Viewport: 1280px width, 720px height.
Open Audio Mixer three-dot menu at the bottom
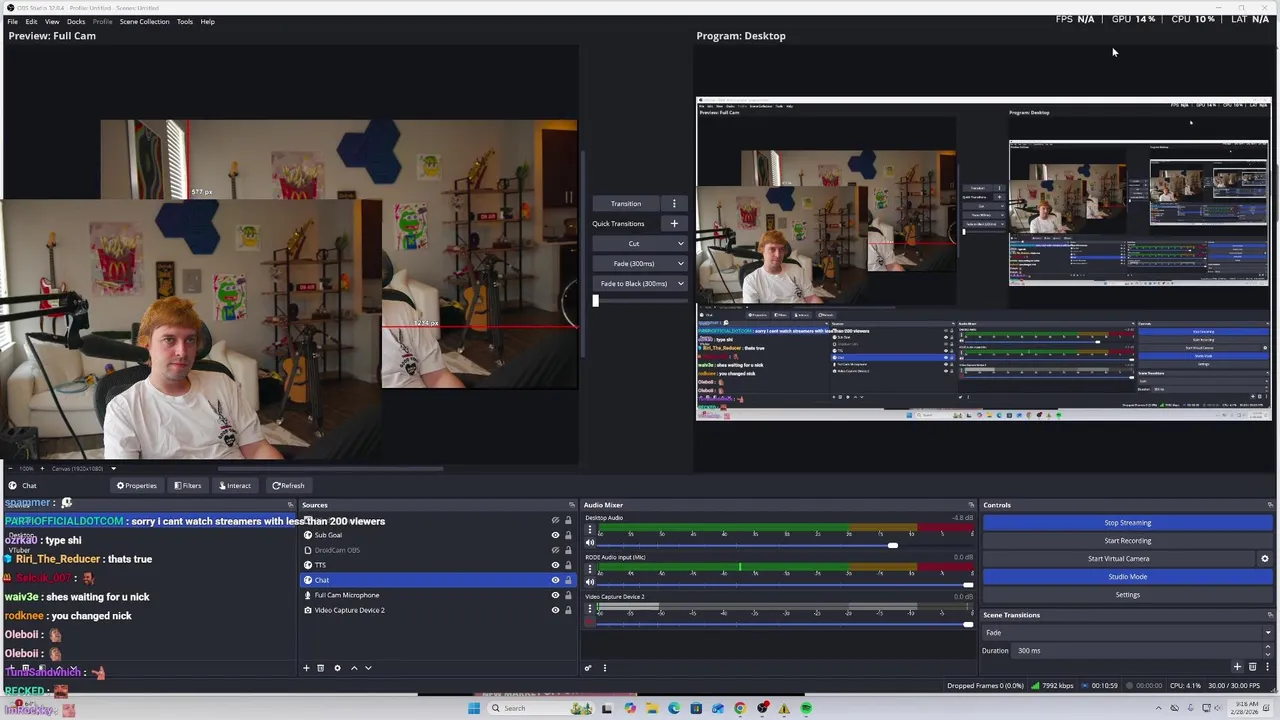pos(604,668)
